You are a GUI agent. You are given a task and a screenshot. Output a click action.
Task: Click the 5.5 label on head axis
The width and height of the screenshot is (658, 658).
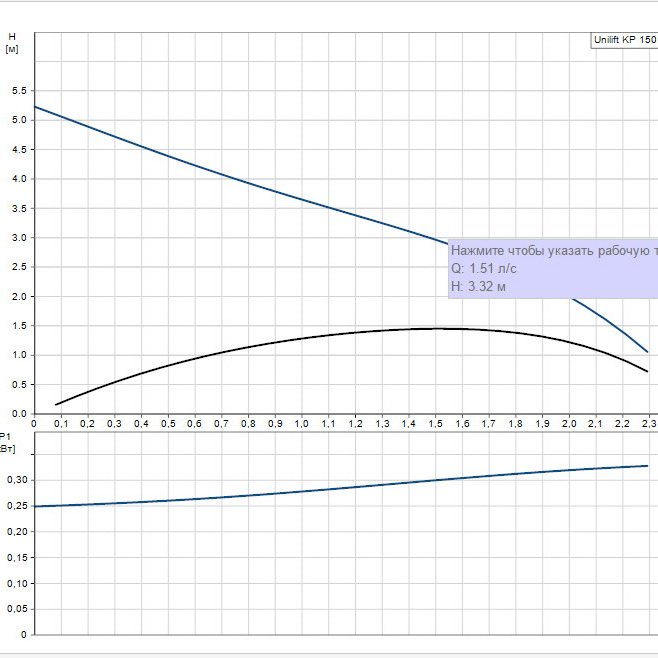(17, 91)
